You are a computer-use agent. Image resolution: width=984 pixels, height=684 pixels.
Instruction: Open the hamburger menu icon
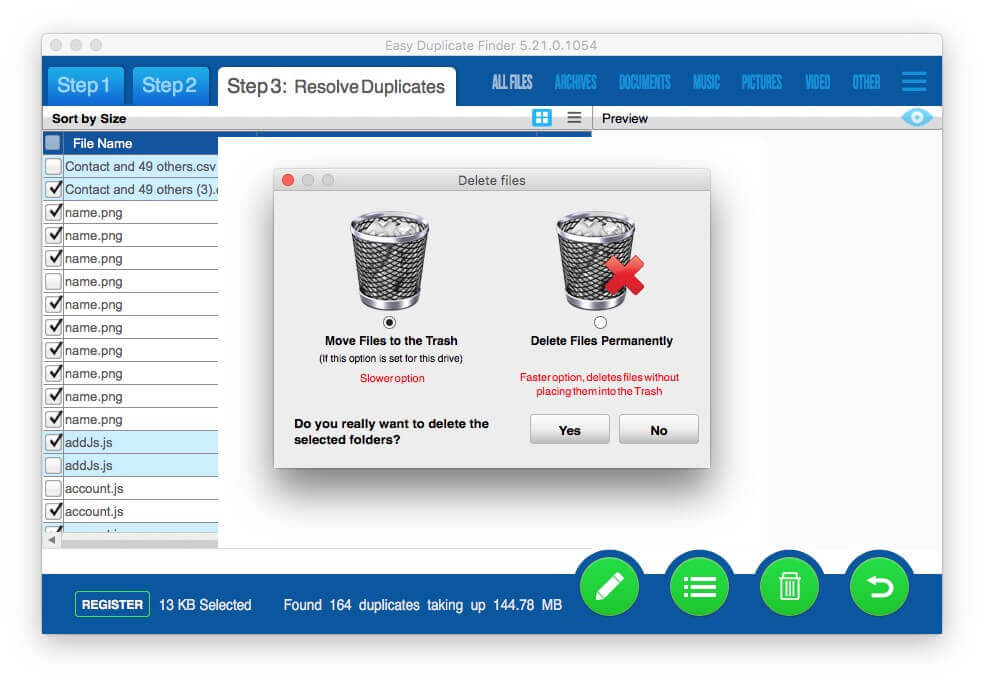(913, 82)
